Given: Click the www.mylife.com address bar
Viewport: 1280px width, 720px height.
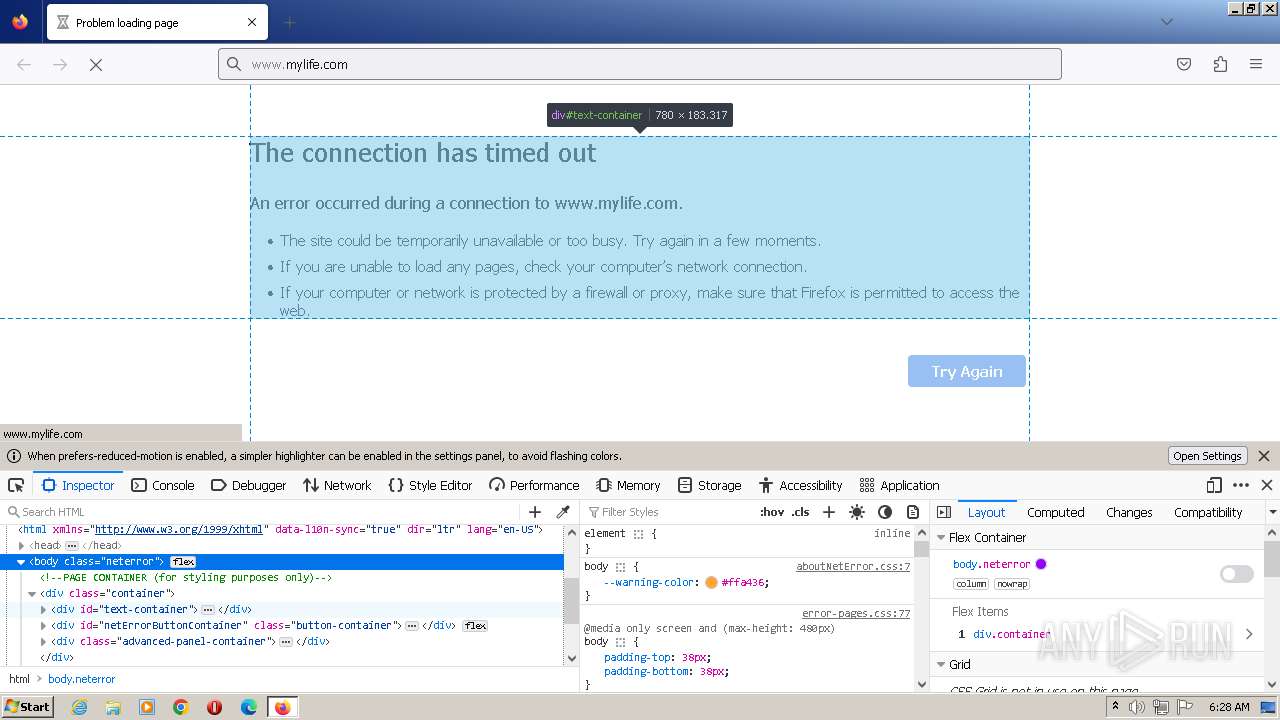Looking at the screenshot, I should [x=640, y=64].
